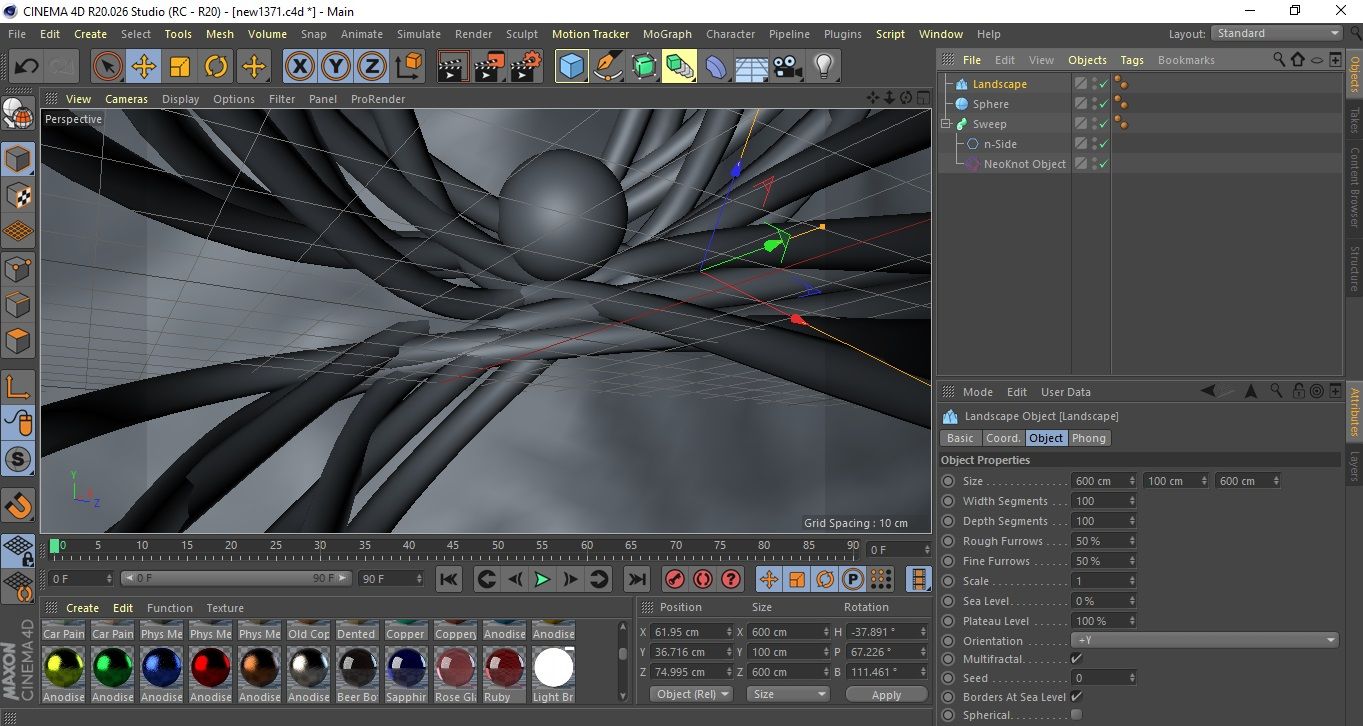This screenshot has width=1363, height=726.
Task: Open material manager Create menu
Action: 83,608
